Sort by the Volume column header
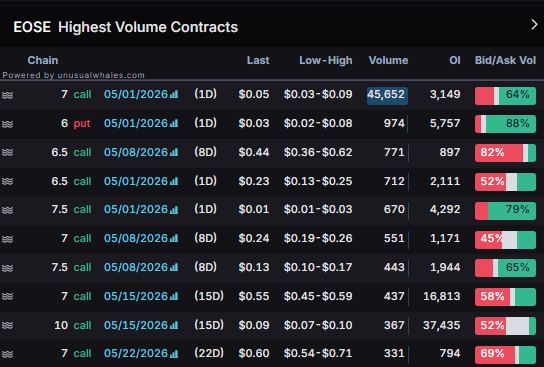The image size is (544, 367). click(388, 60)
